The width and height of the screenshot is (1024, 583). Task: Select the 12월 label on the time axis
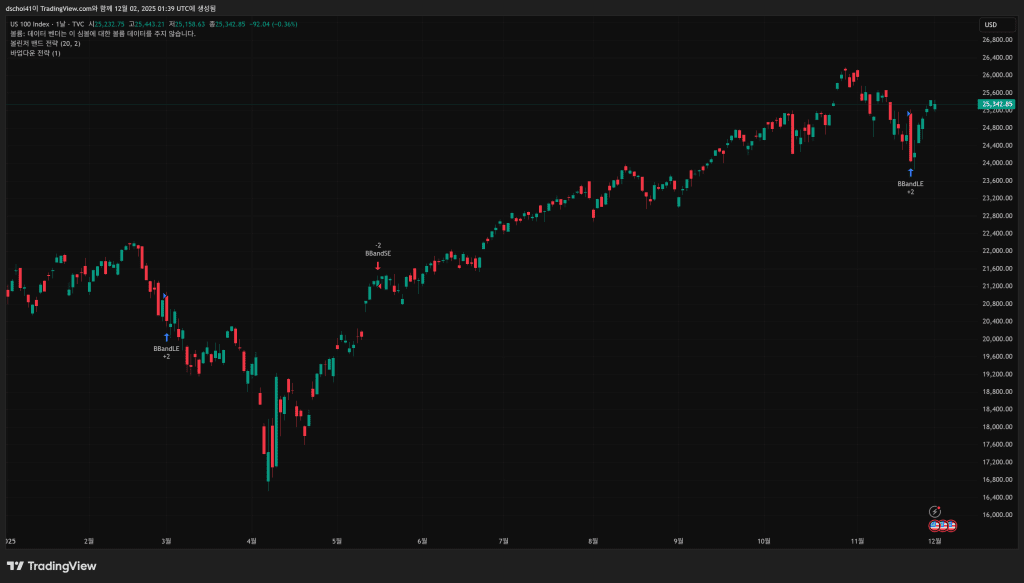[x=936, y=538]
